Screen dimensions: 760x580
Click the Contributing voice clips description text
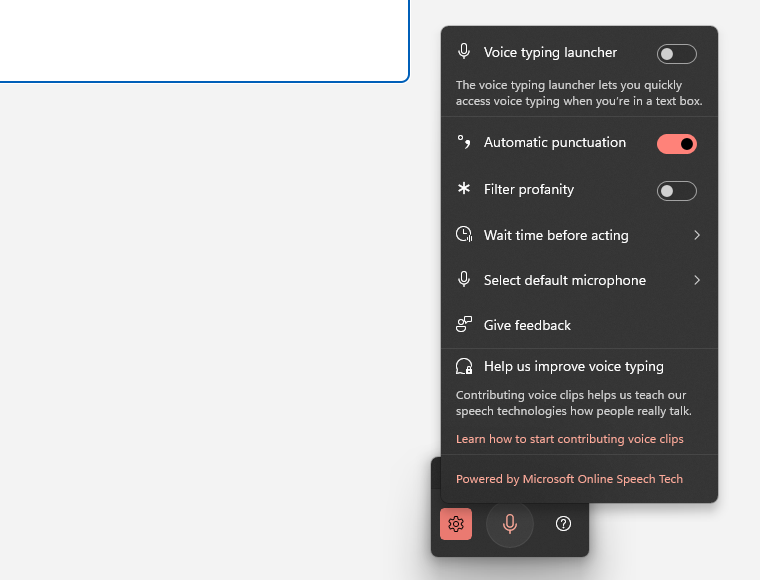coord(573,403)
